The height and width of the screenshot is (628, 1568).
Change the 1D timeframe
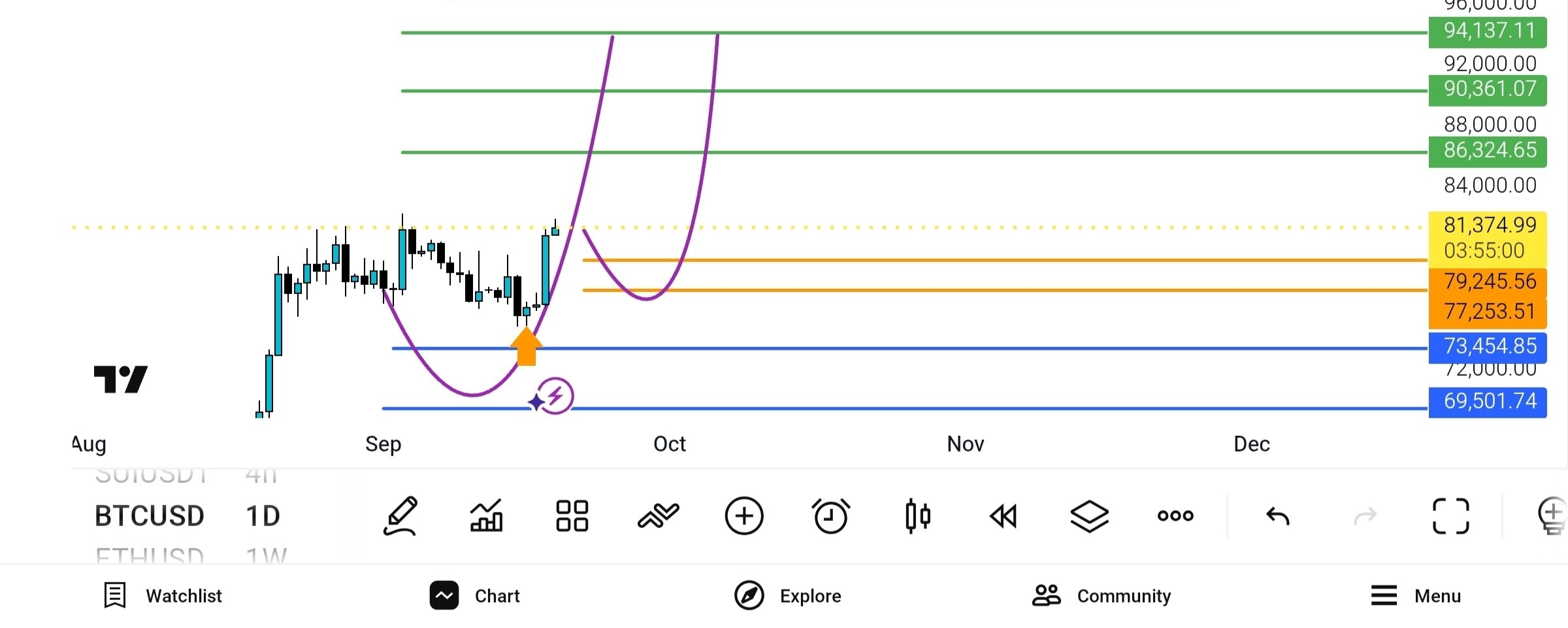(x=263, y=516)
